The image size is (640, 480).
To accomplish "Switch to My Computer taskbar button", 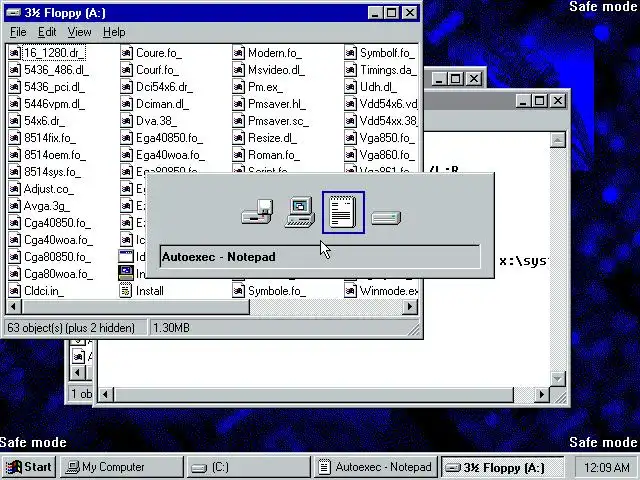I will 122,467.
